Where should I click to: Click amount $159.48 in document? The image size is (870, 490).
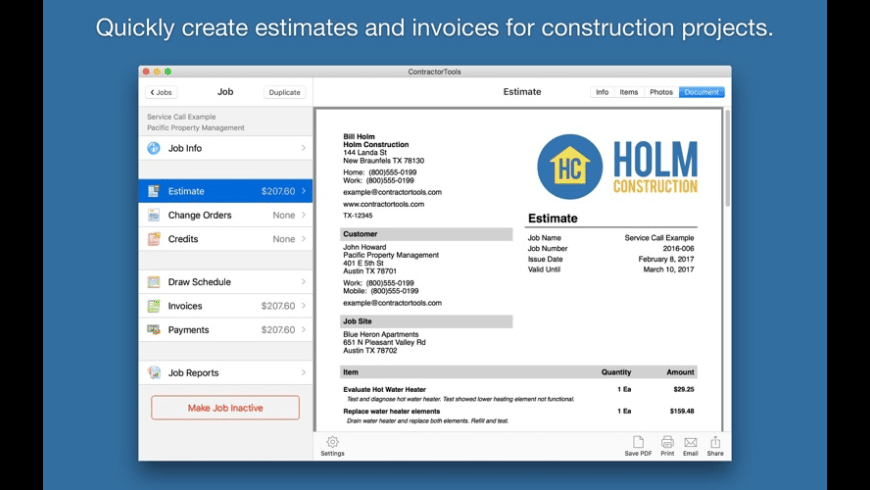[x=682, y=411]
